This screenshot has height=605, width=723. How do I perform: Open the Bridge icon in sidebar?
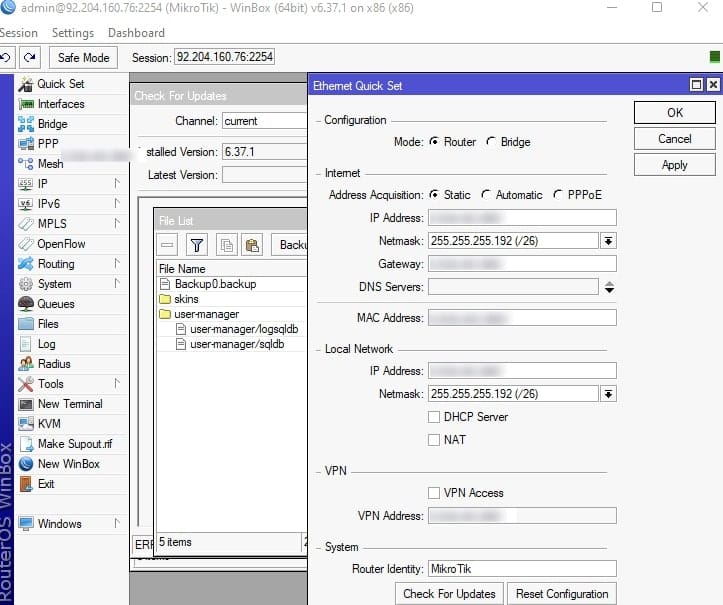click(26, 124)
